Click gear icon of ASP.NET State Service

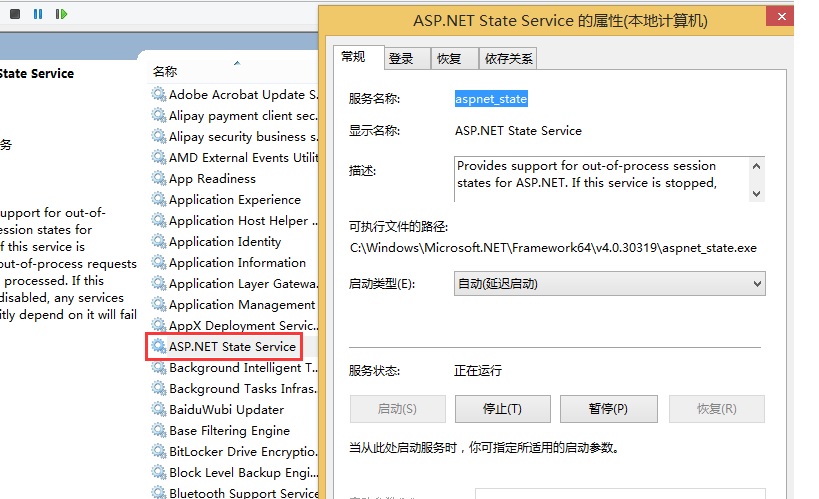[x=159, y=346]
